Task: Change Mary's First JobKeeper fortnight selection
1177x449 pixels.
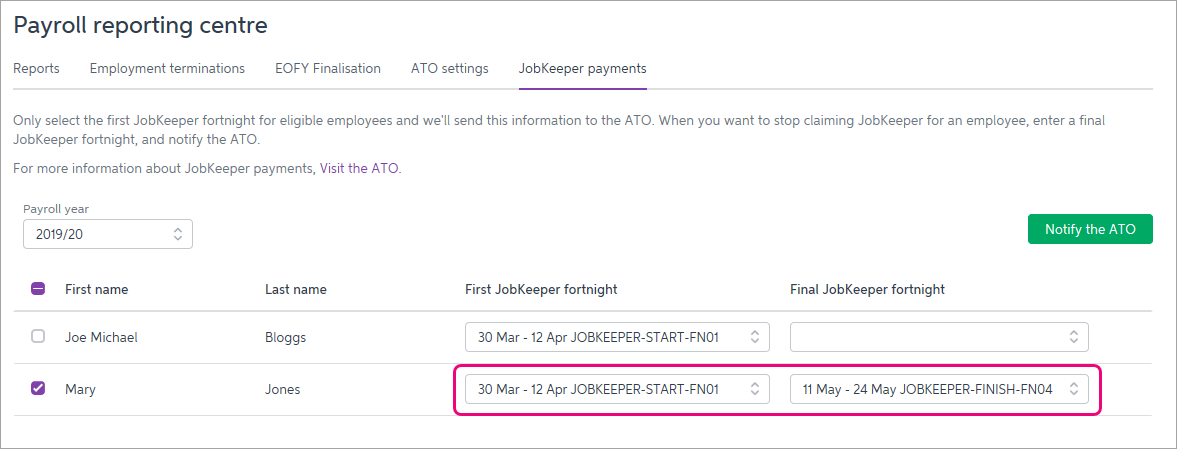Action: pyautogui.click(x=617, y=389)
